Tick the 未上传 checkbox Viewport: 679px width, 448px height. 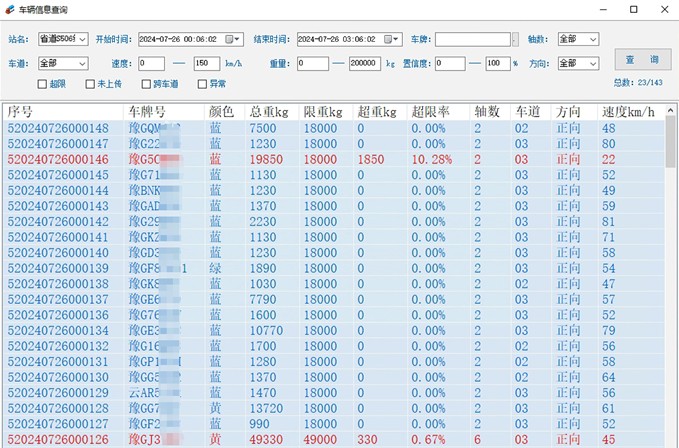point(90,84)
